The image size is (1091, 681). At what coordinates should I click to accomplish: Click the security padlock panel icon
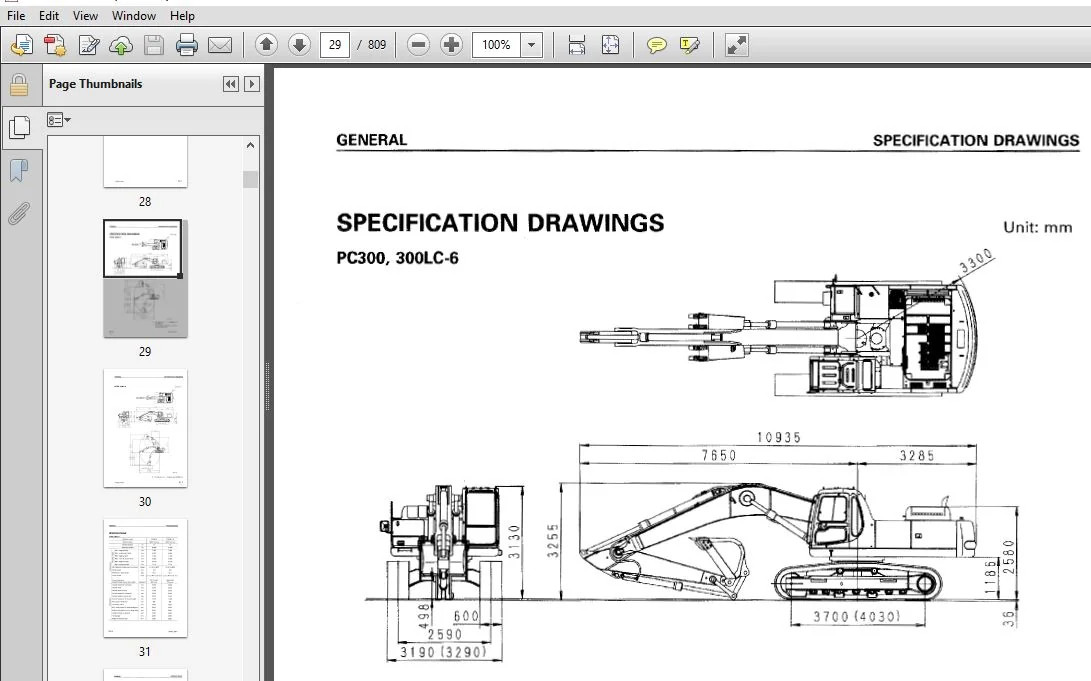coord(19,86)
